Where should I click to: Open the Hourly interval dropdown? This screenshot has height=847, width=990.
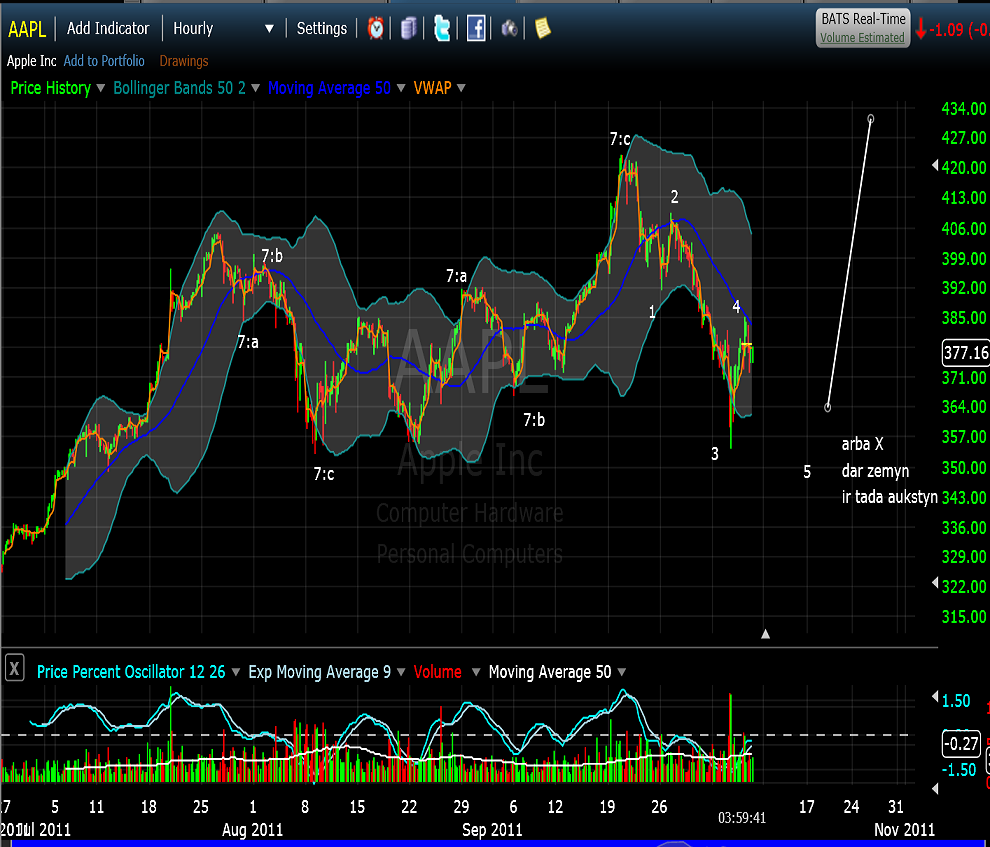pyautogui.click(x=224, y=28)
